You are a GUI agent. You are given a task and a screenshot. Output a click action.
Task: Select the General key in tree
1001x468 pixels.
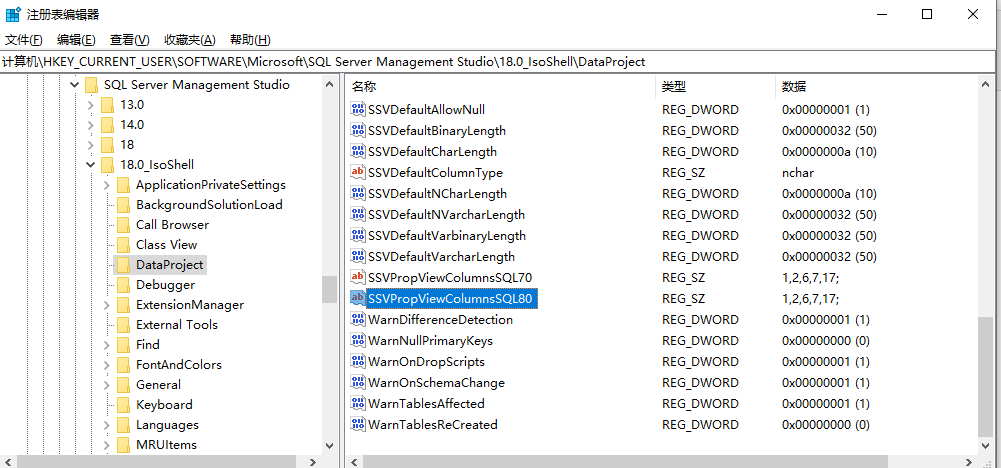pos(158,384)
